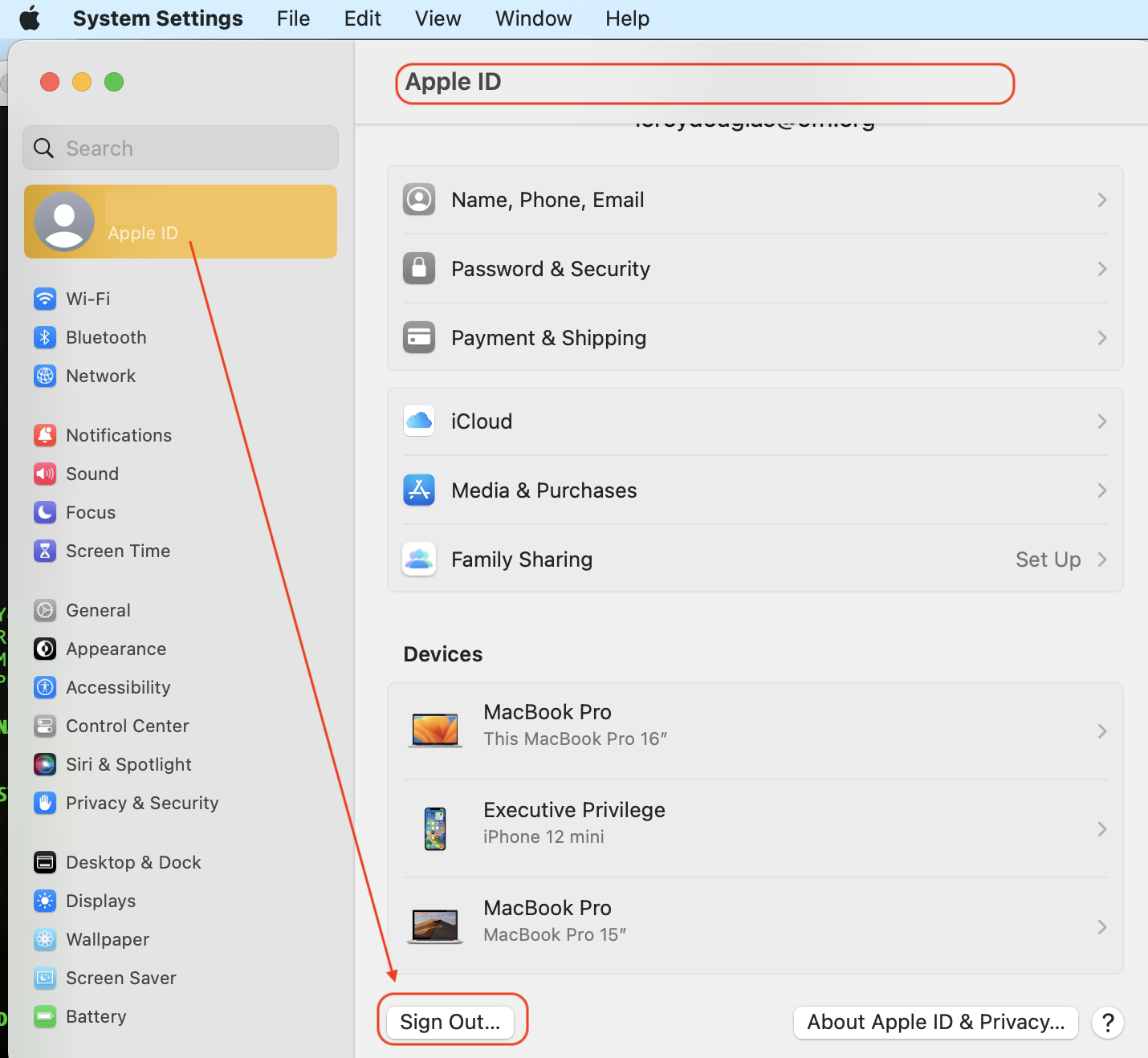Click the Accessibility icon
The image size is (1148, 1058).
[x=45, y=687]
